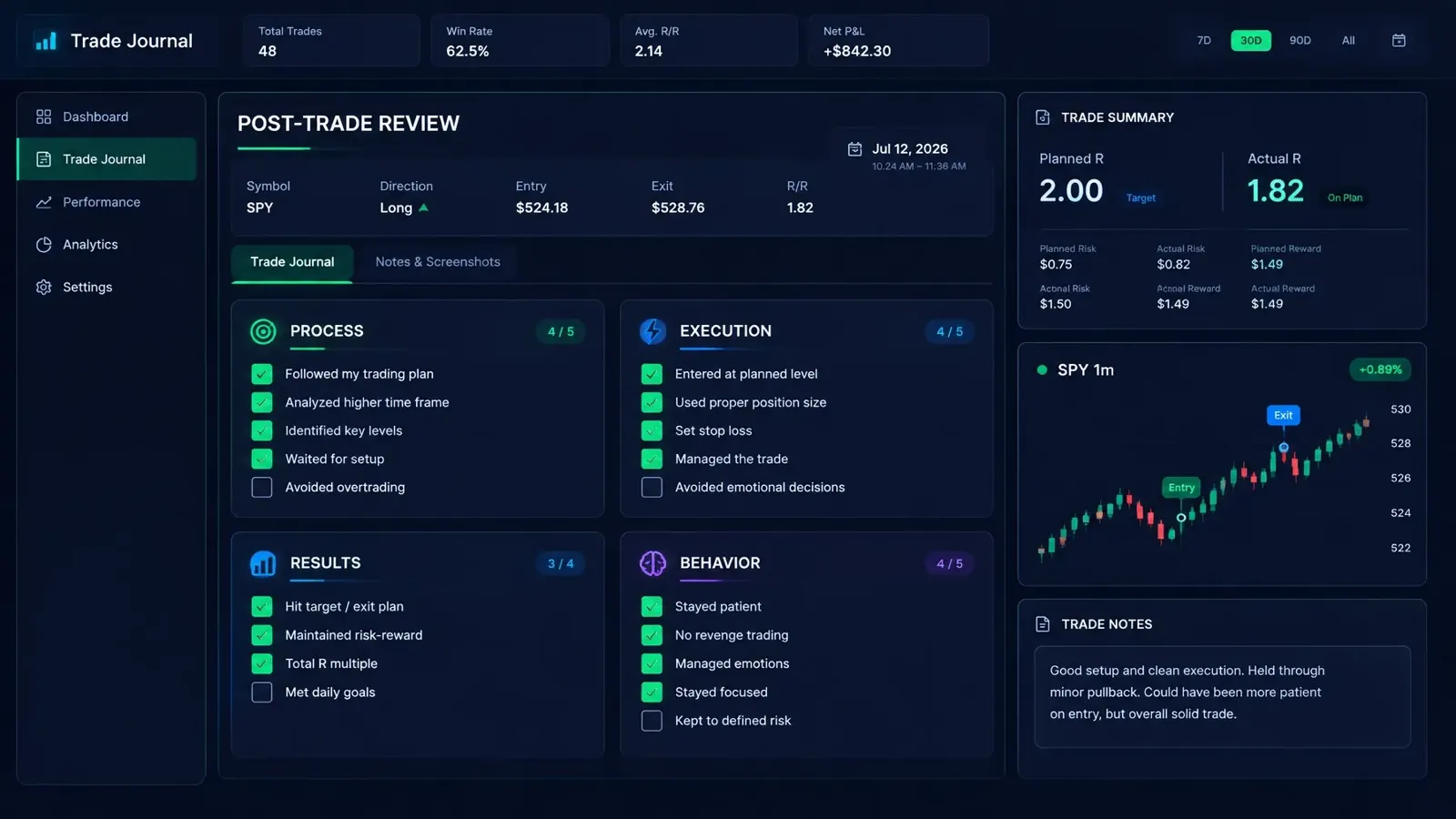Select the 7D time range
This screenshot has width=1456, height=819.
tap(1204, 40)
